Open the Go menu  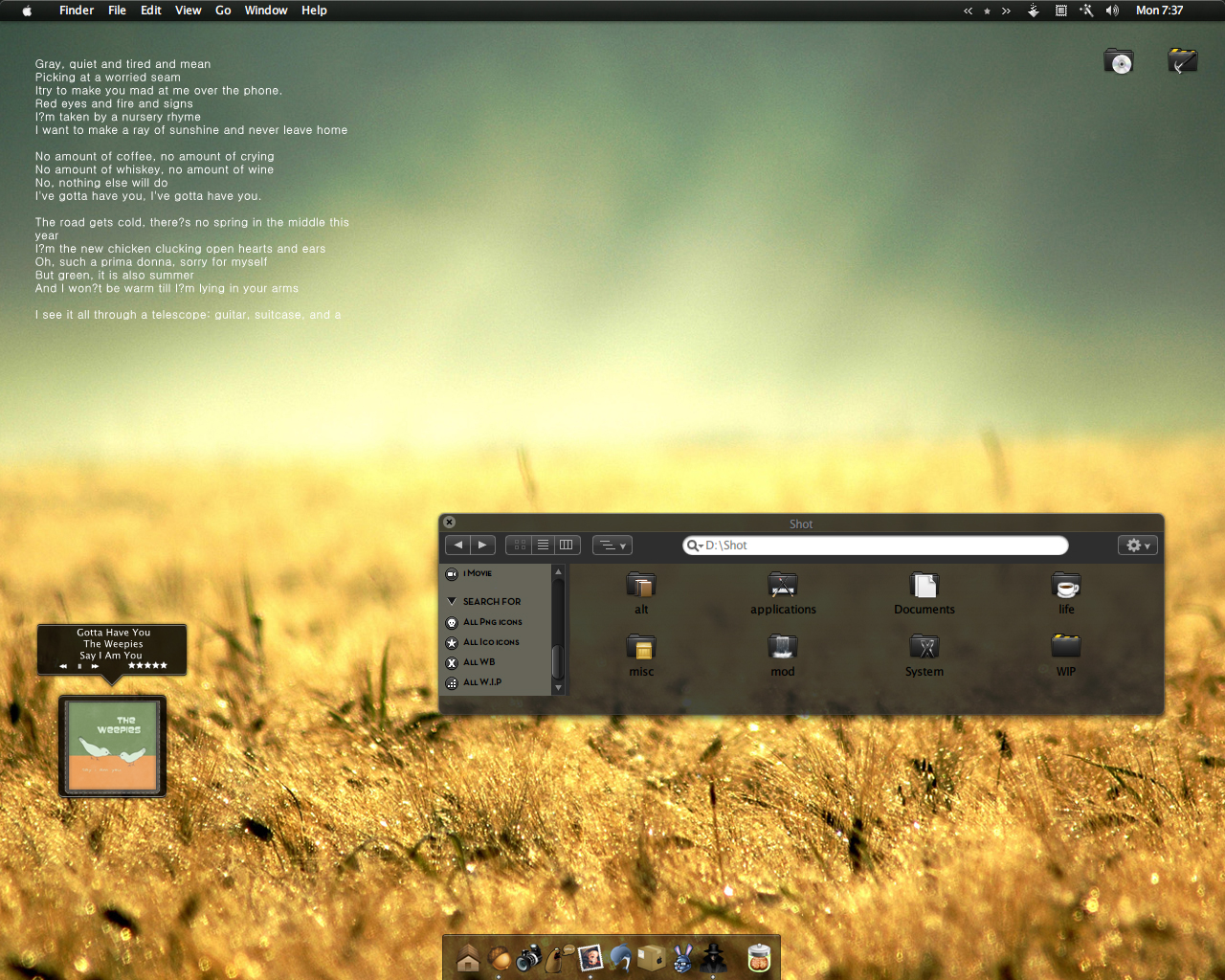coord(223,11)
